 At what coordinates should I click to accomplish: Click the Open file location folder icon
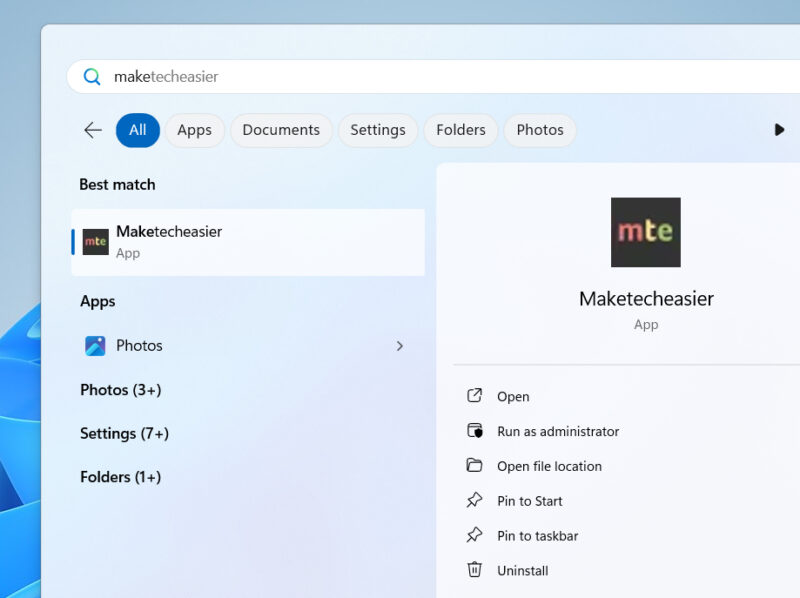(x=474, y=466)
